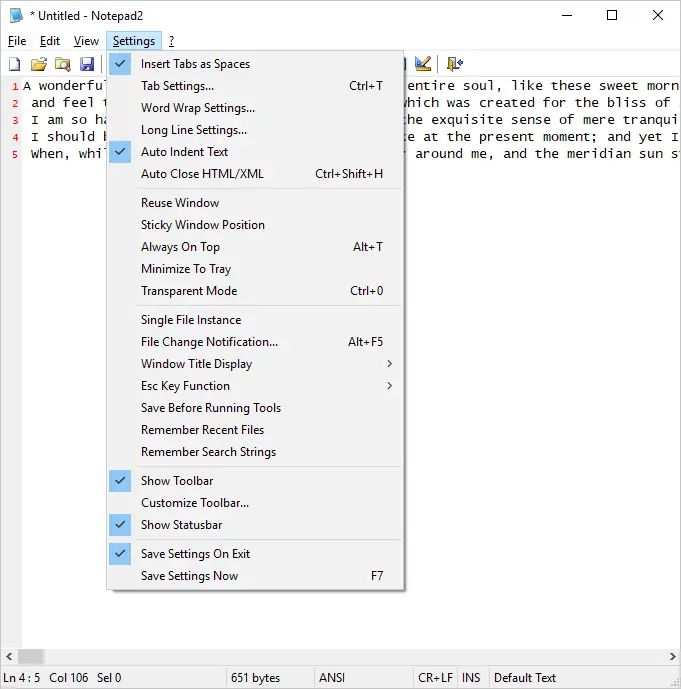Enable Reuse Window option
Image resolution: width=681 pixels, height=689 pixels.
tap(255, 203)
